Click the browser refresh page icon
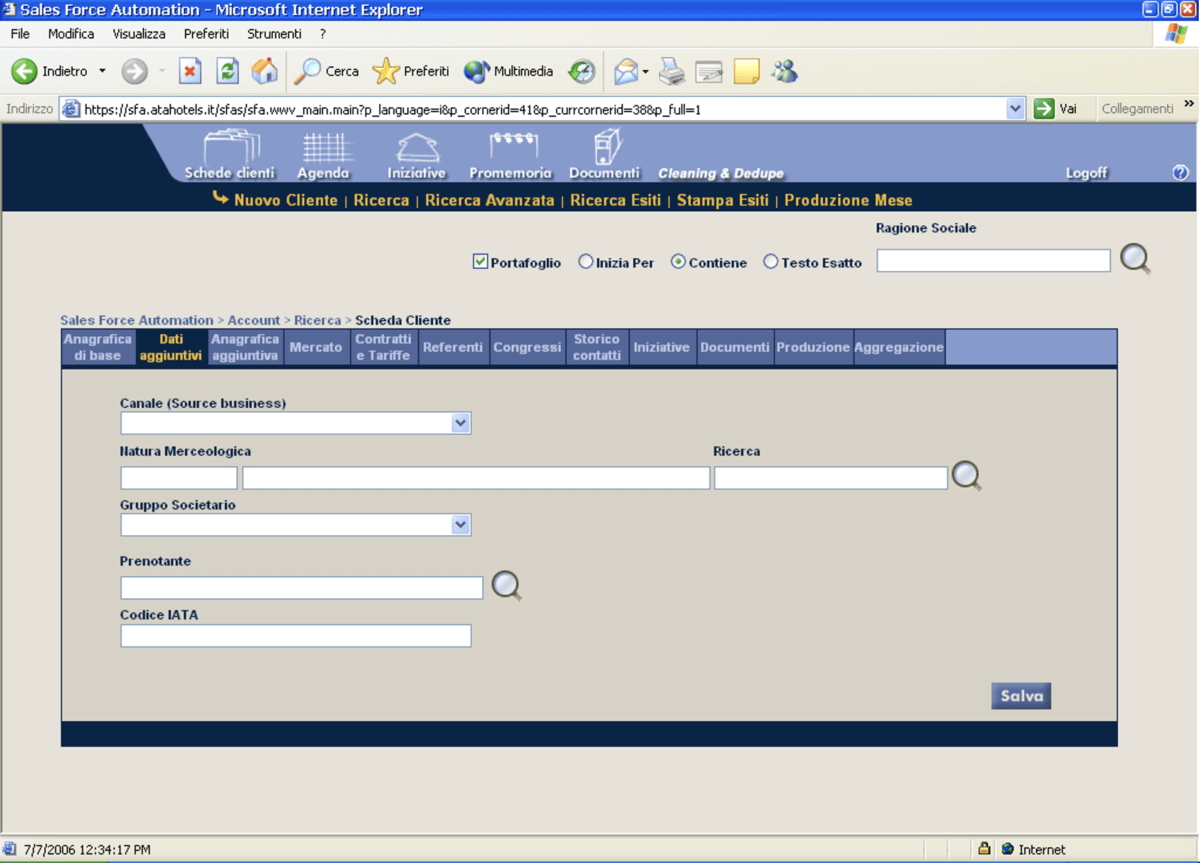Viewport: 1200px width, 863px height. coord(228,71)
